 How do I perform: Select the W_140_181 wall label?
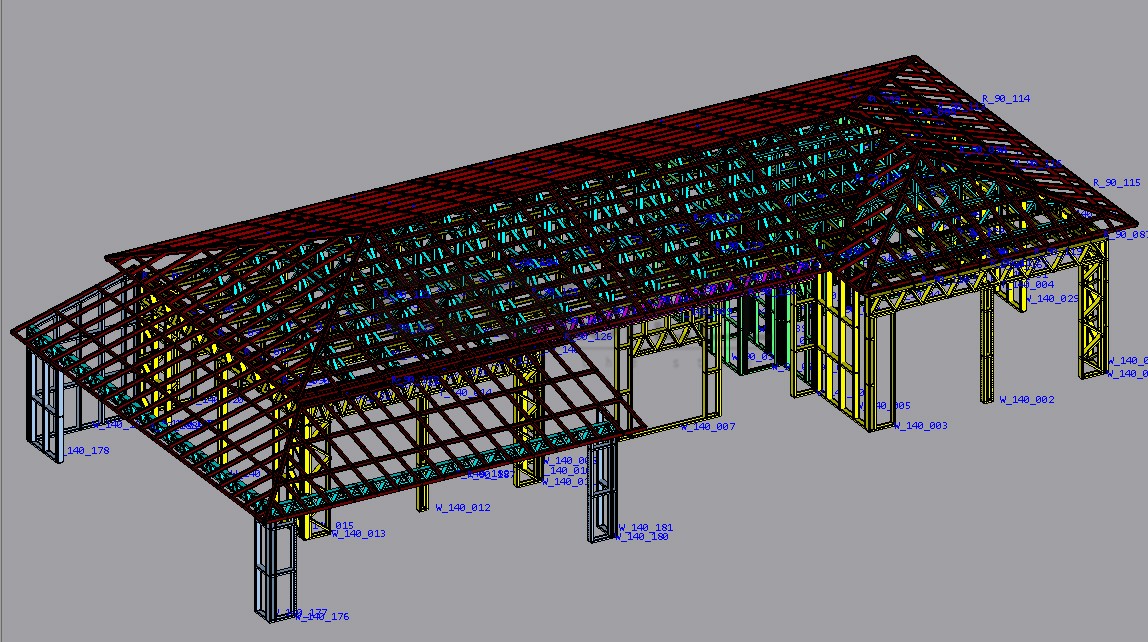(646, 527)
